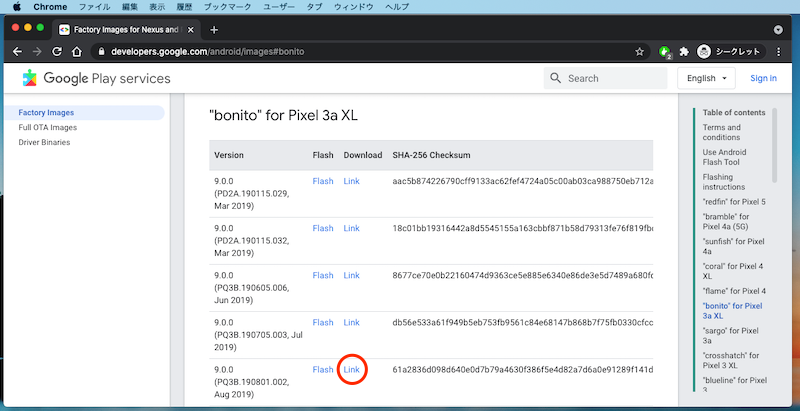Open a new tab with the plus icon
Image resolution: width=800 pixels, height=411 pixels.
(x=214, y=29)
